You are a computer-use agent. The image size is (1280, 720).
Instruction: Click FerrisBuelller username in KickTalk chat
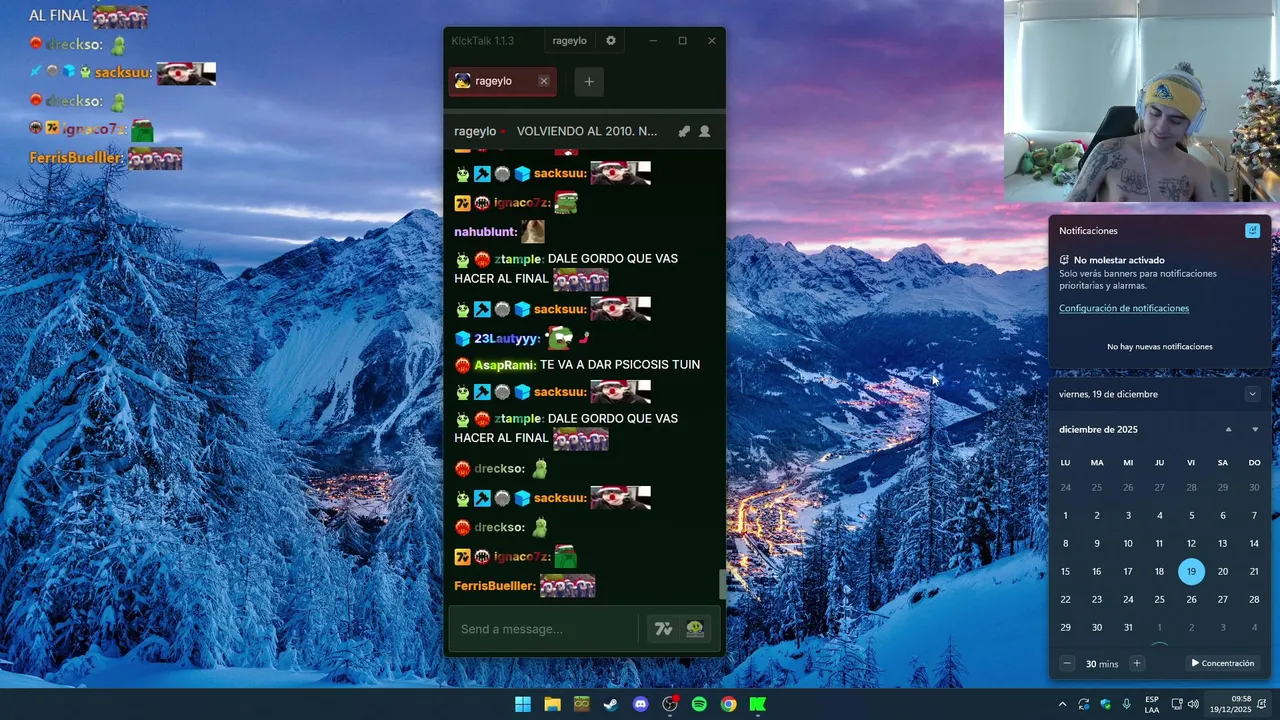tap(494, 586)
